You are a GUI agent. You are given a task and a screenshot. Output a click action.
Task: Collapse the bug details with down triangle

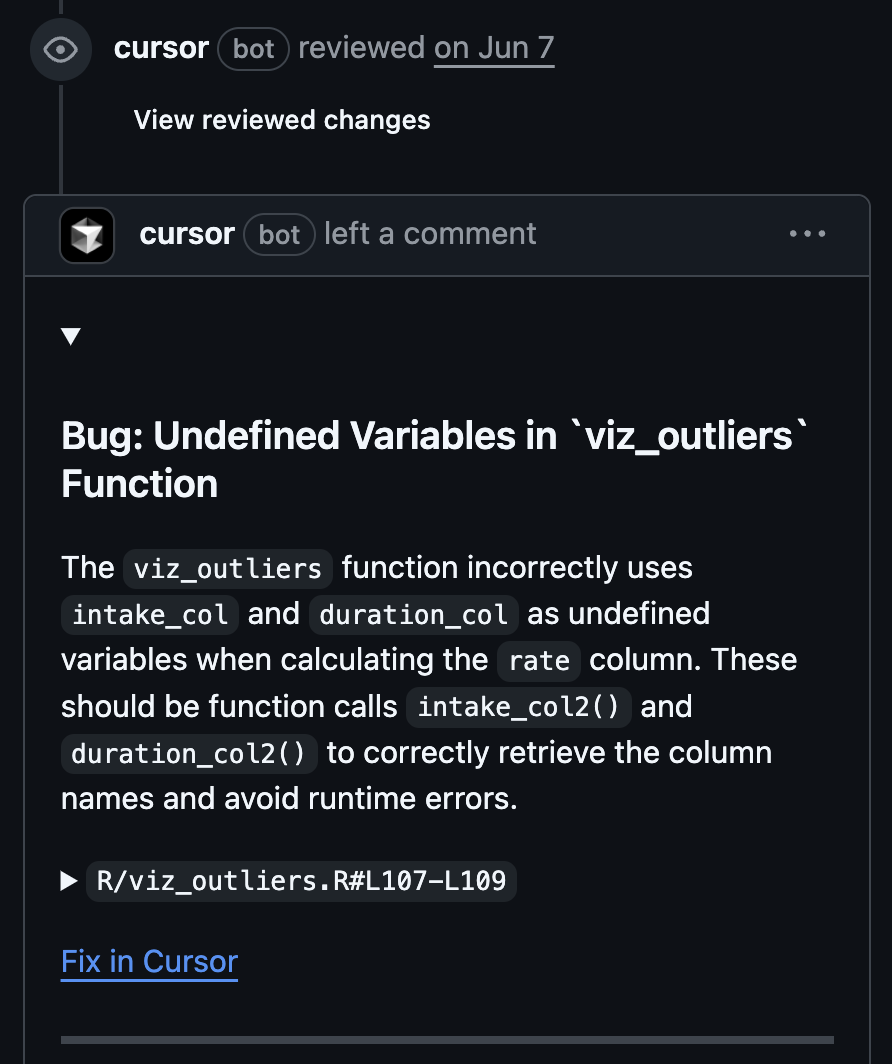[x=70, y=336]
